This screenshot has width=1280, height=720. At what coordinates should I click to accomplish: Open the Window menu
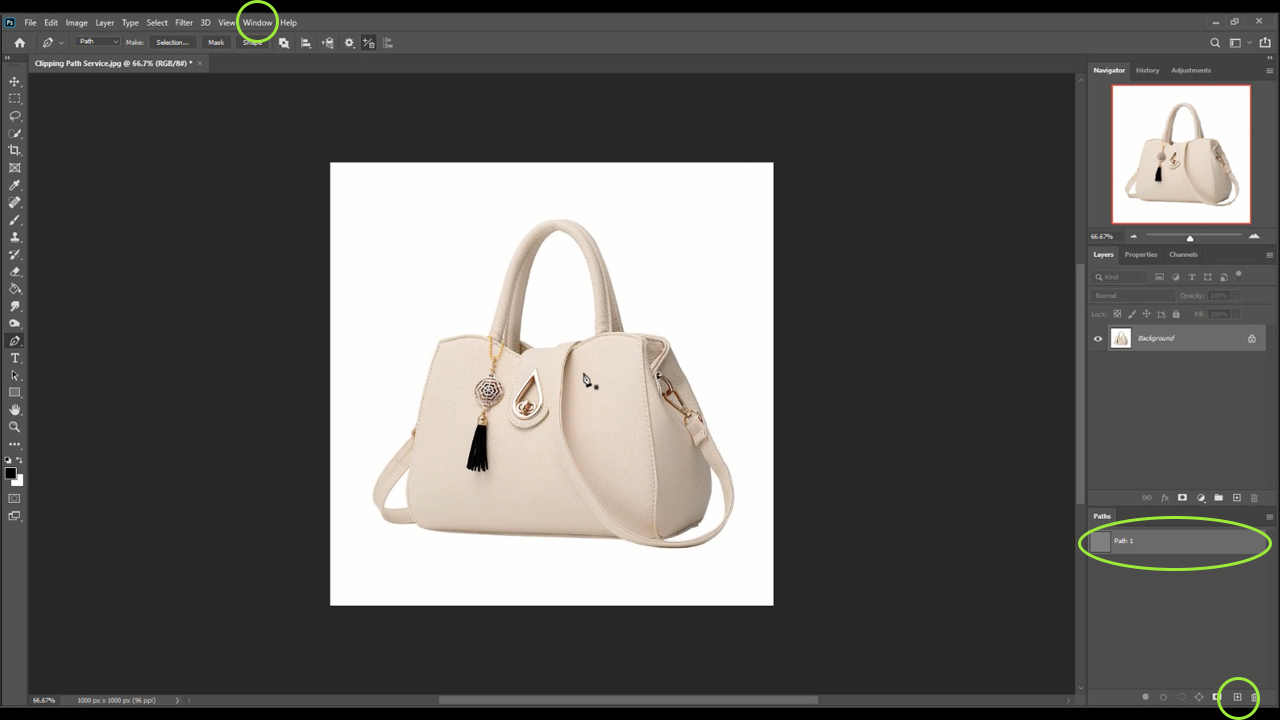pos(257,22)
